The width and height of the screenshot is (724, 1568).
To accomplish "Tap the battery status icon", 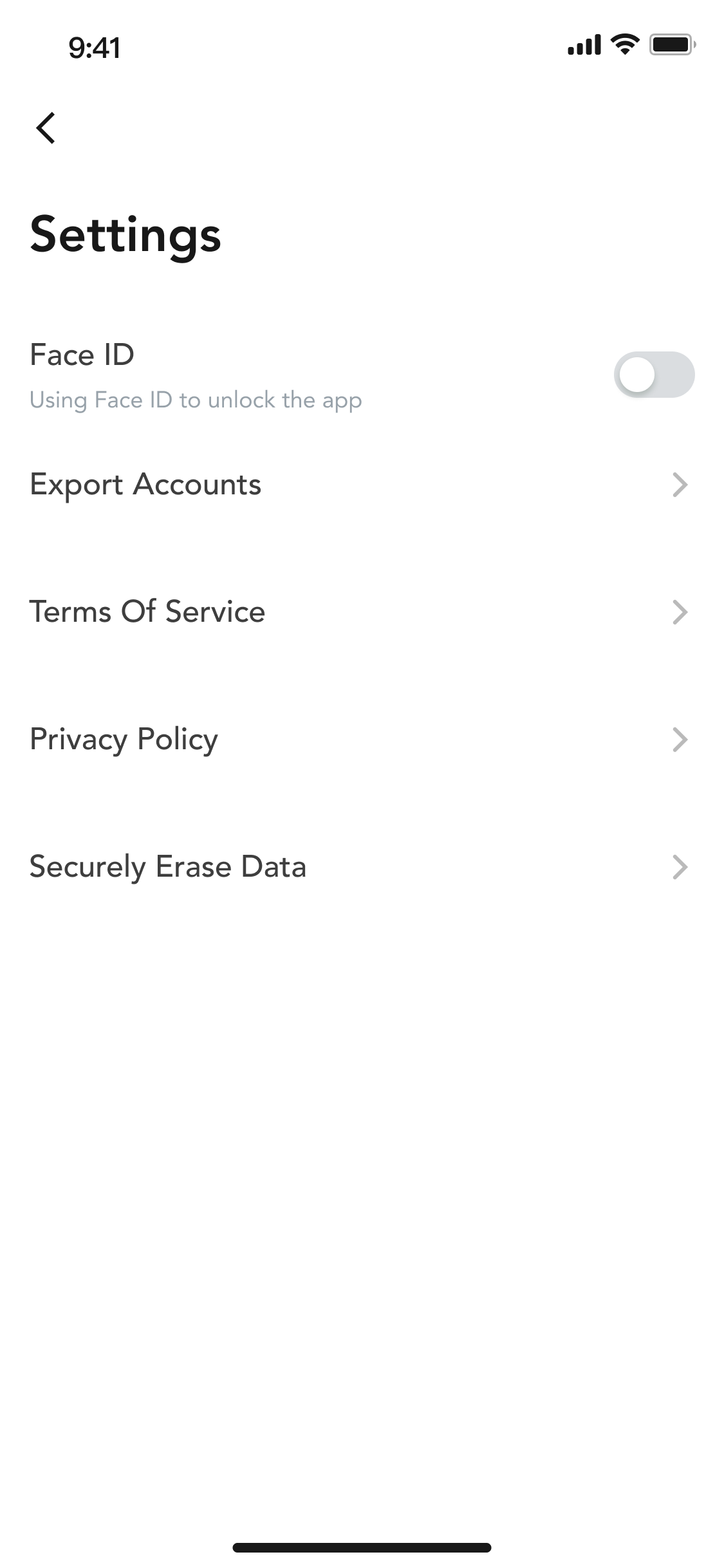I will click(672, 44).
